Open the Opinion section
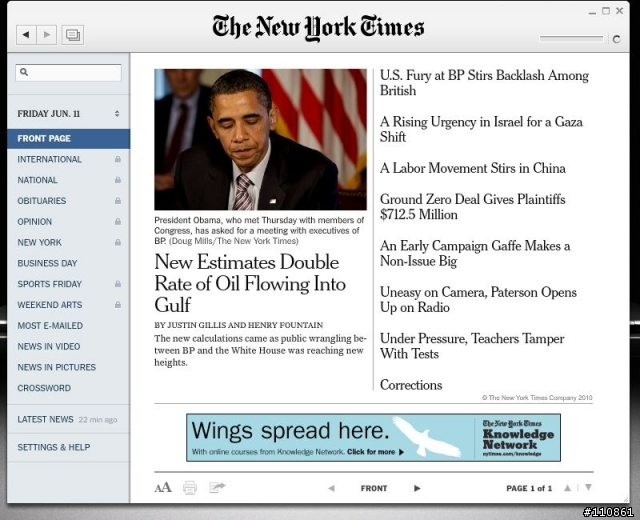The height and width of the screenshot is (520, 640). [68, 222]
